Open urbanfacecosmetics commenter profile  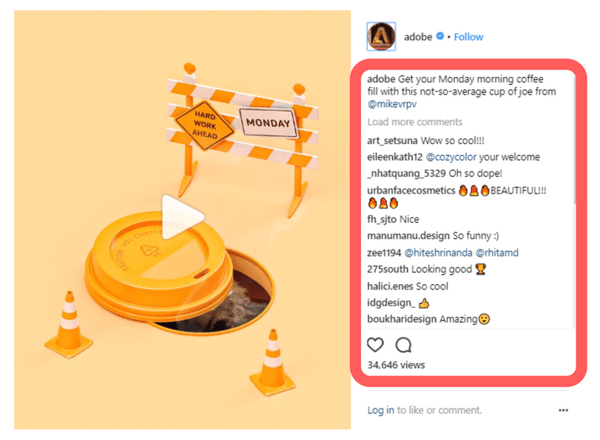412,190
